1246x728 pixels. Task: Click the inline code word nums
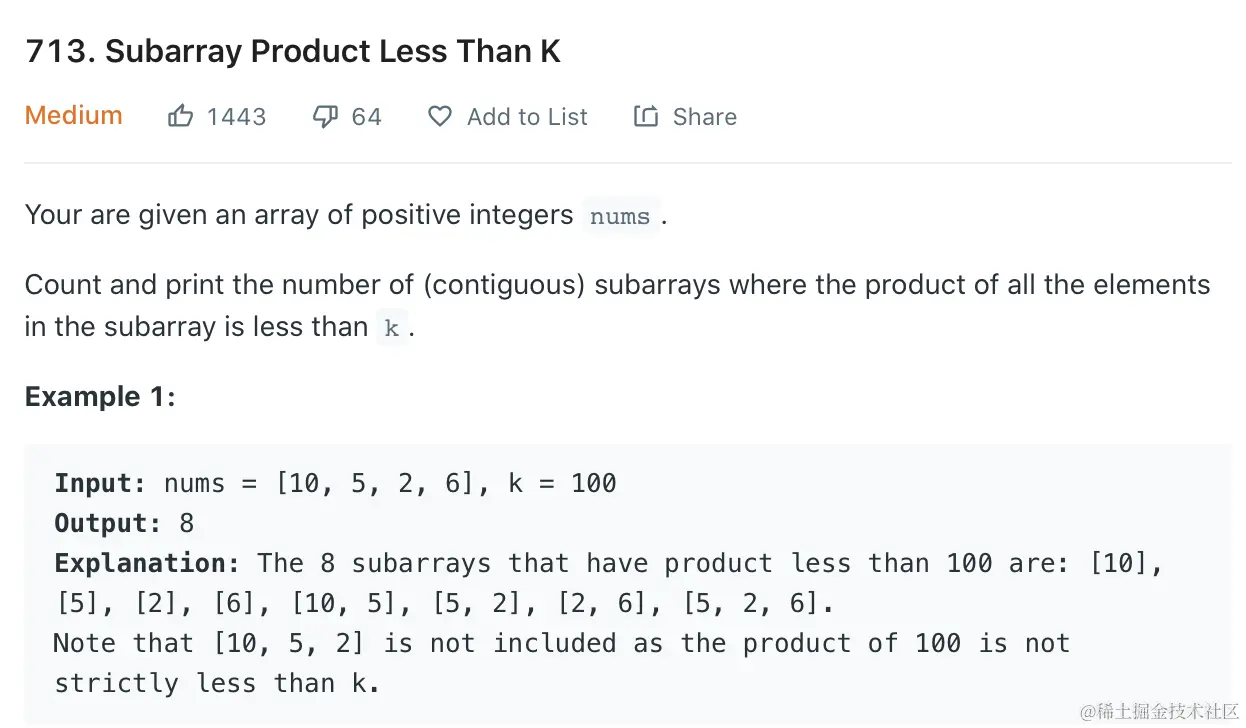click(x=620, y=216)
